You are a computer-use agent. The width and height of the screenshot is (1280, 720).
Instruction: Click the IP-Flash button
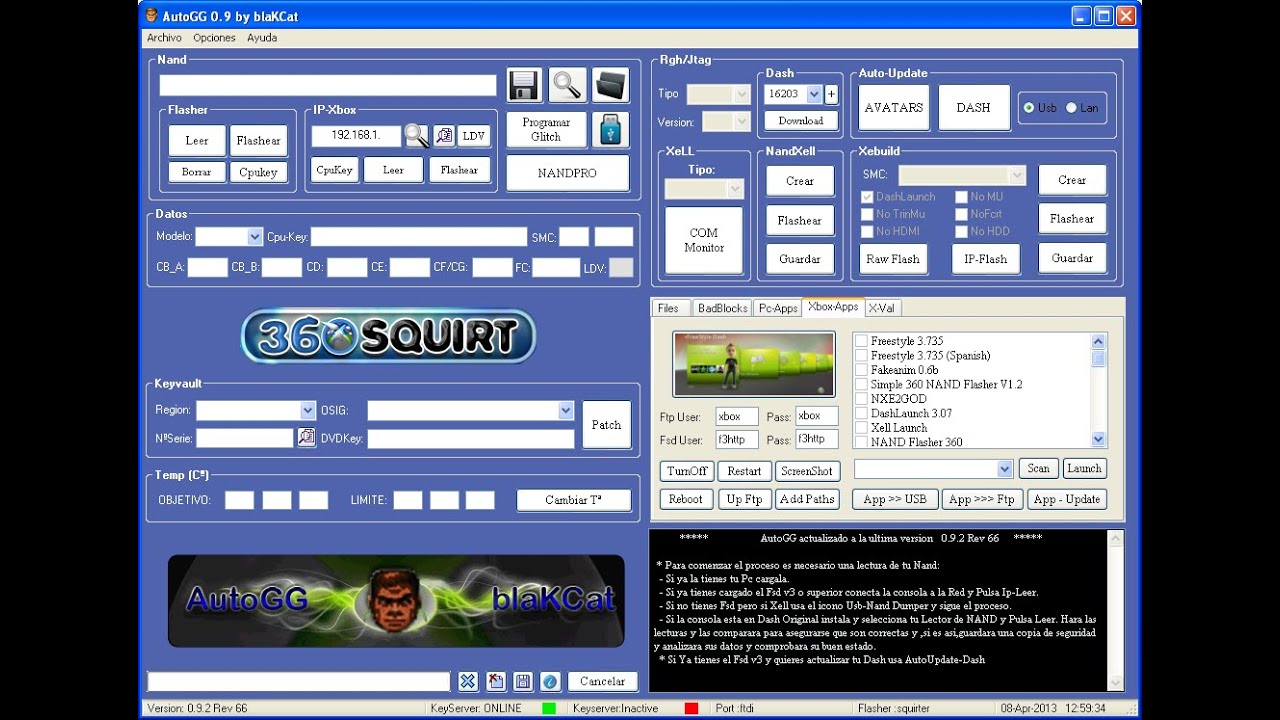[x=985, y=259]
